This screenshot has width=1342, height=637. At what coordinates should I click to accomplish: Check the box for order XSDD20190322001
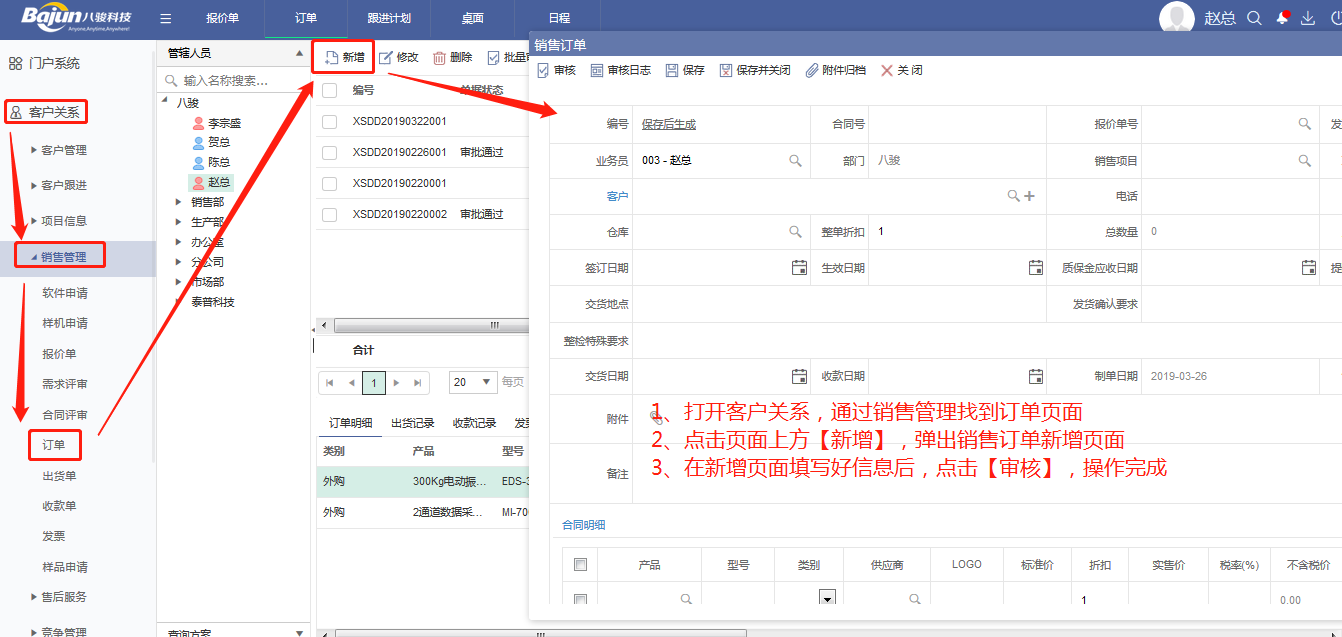tap(329, 122)
